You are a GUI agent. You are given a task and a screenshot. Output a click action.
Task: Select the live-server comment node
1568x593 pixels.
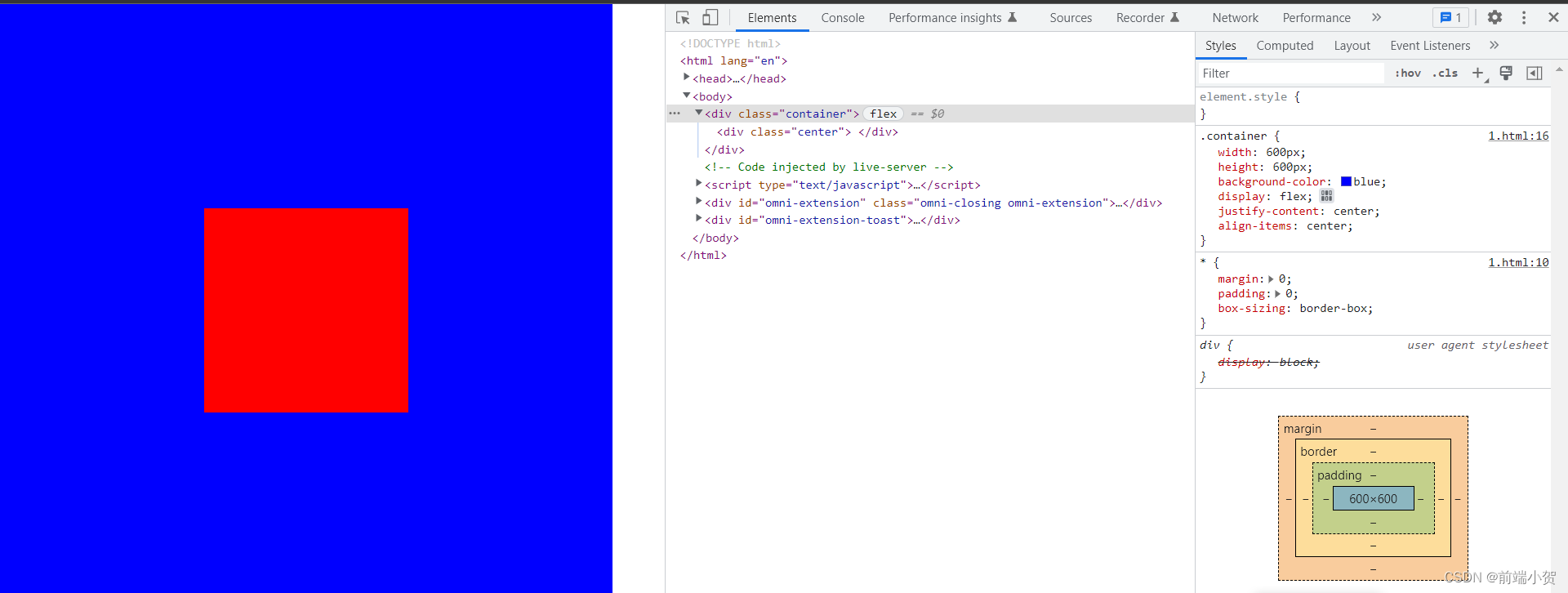(829, 167)
